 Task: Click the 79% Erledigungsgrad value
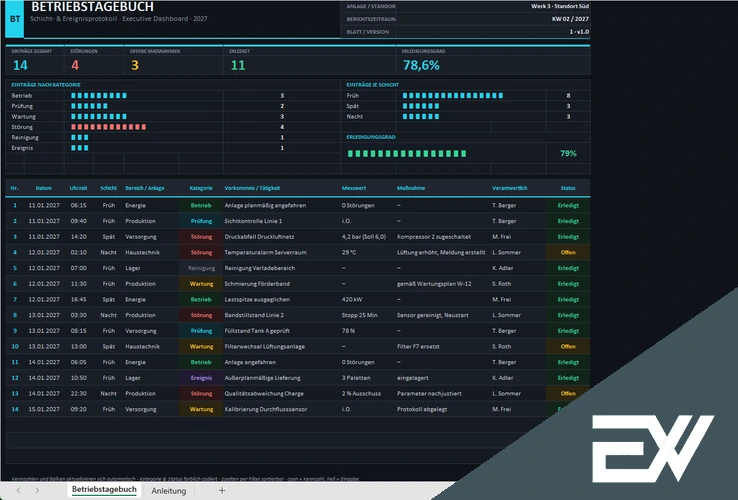click(568, 153)
